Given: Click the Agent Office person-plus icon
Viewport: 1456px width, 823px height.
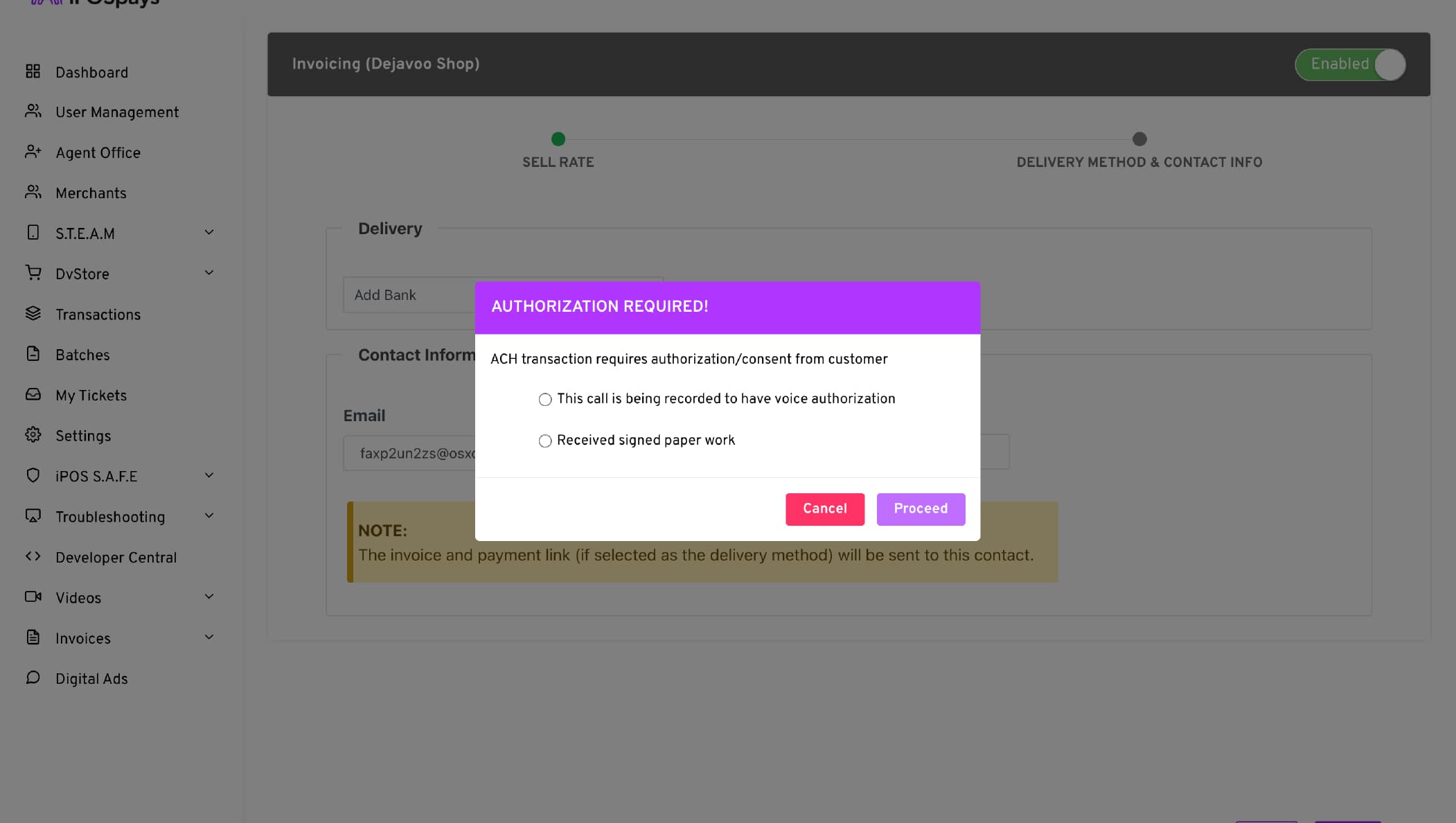Looking at the screenshot, I should tap(33, 152).
